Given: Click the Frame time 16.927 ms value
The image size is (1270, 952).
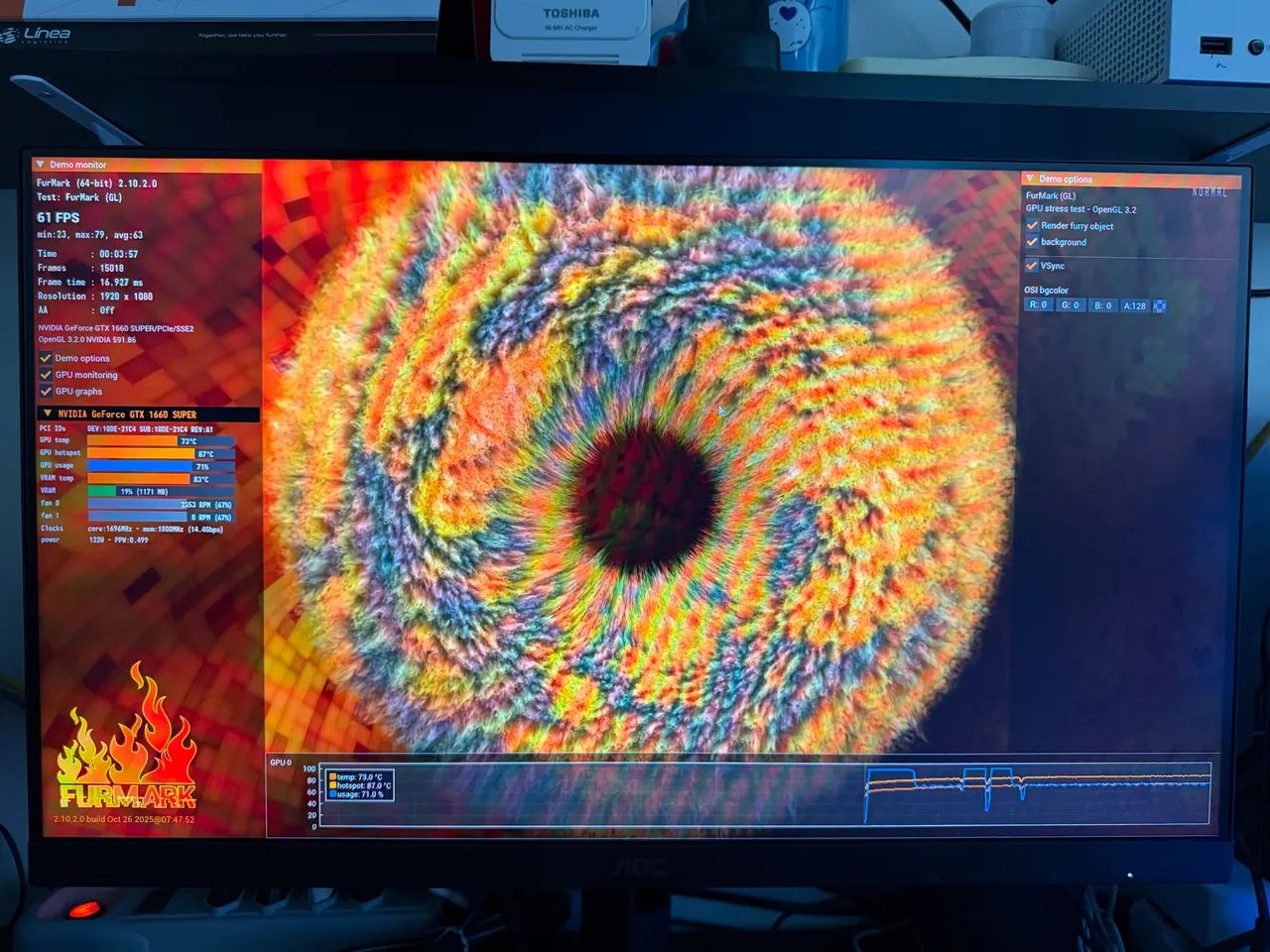Looking at the screenshot, I should 122,283.
